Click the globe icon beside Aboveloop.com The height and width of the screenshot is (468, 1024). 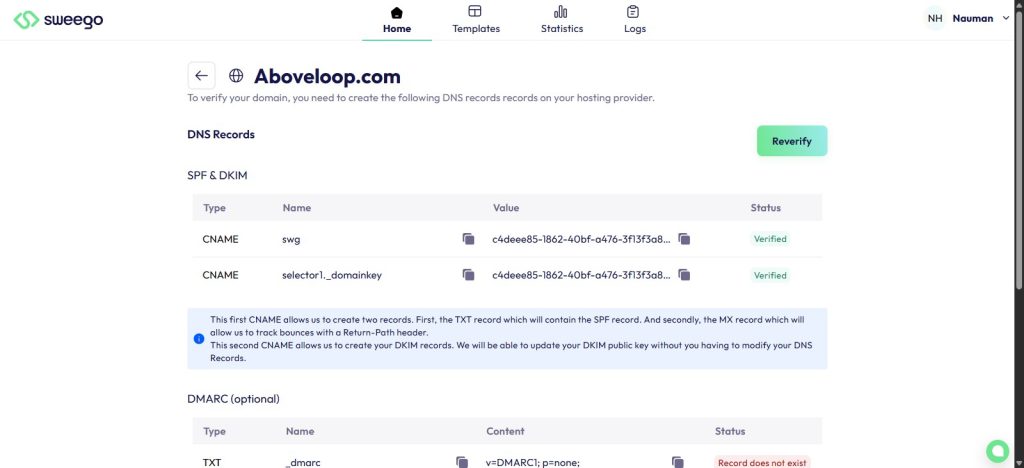pyautogui.click(x=236, y=76)
